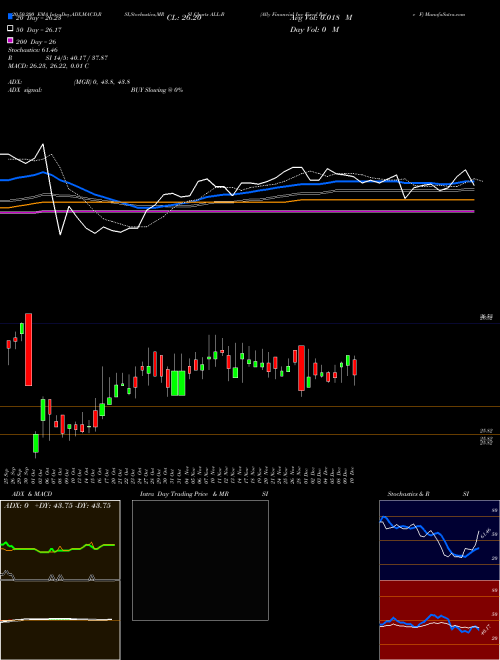Click the '61.46' value on Stochastics chart
Screen dimensions: 500x660
pos(485,533)
